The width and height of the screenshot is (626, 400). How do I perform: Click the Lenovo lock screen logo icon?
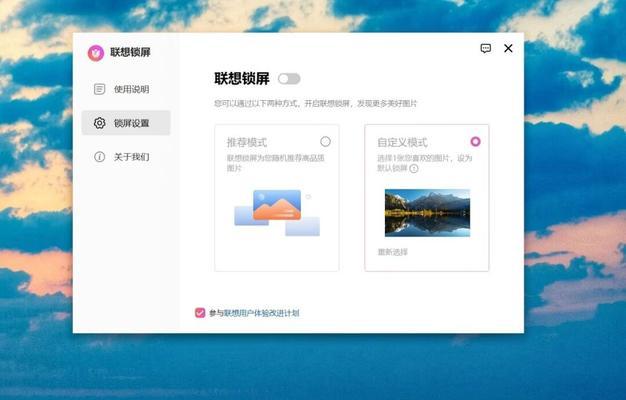(96, 53)
